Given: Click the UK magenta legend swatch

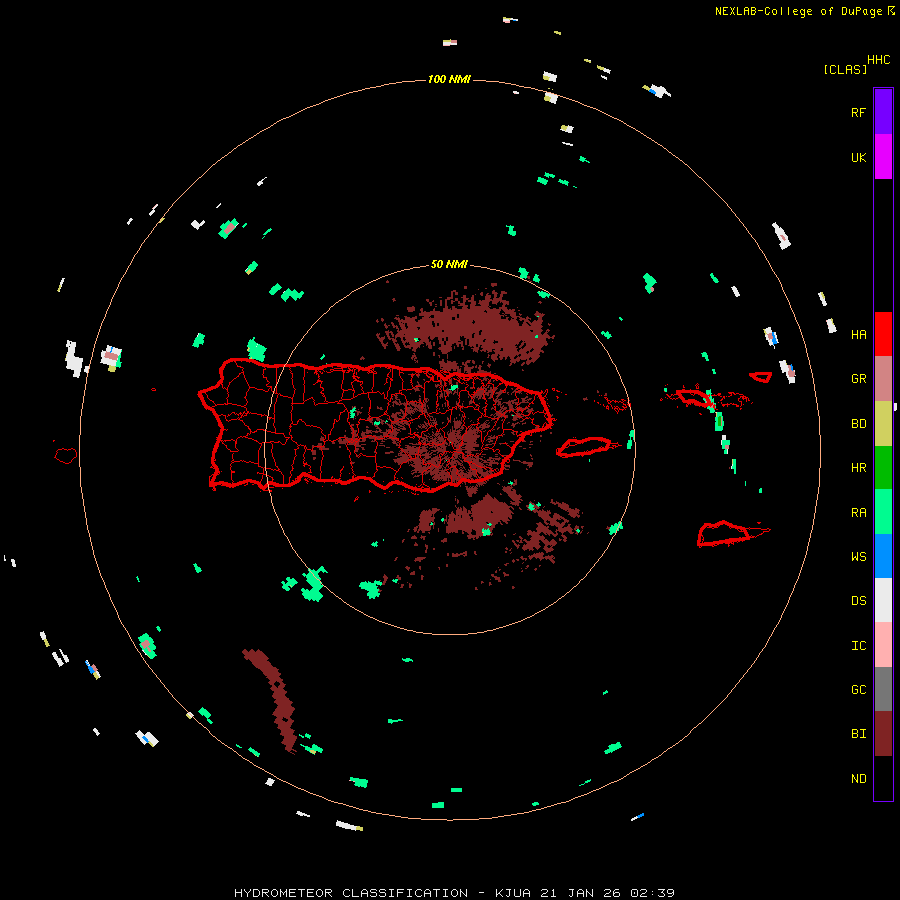Looking at the screenshot, I should pyautogui.click(x=883, y=157).
